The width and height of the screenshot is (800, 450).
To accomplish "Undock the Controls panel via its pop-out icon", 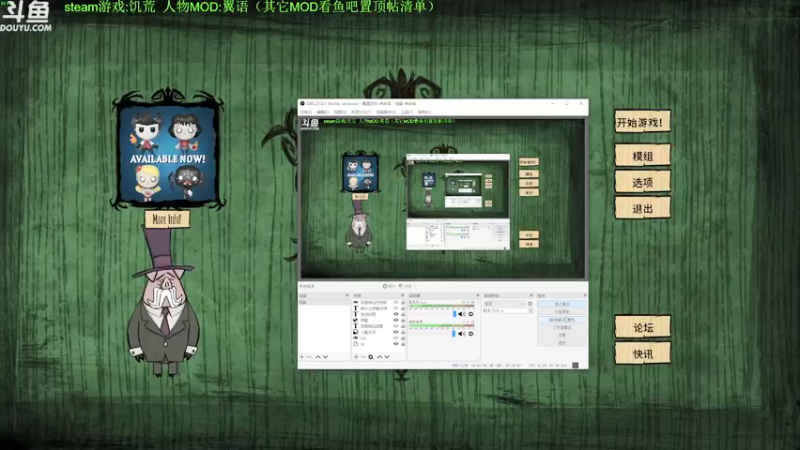I will 585,295.
